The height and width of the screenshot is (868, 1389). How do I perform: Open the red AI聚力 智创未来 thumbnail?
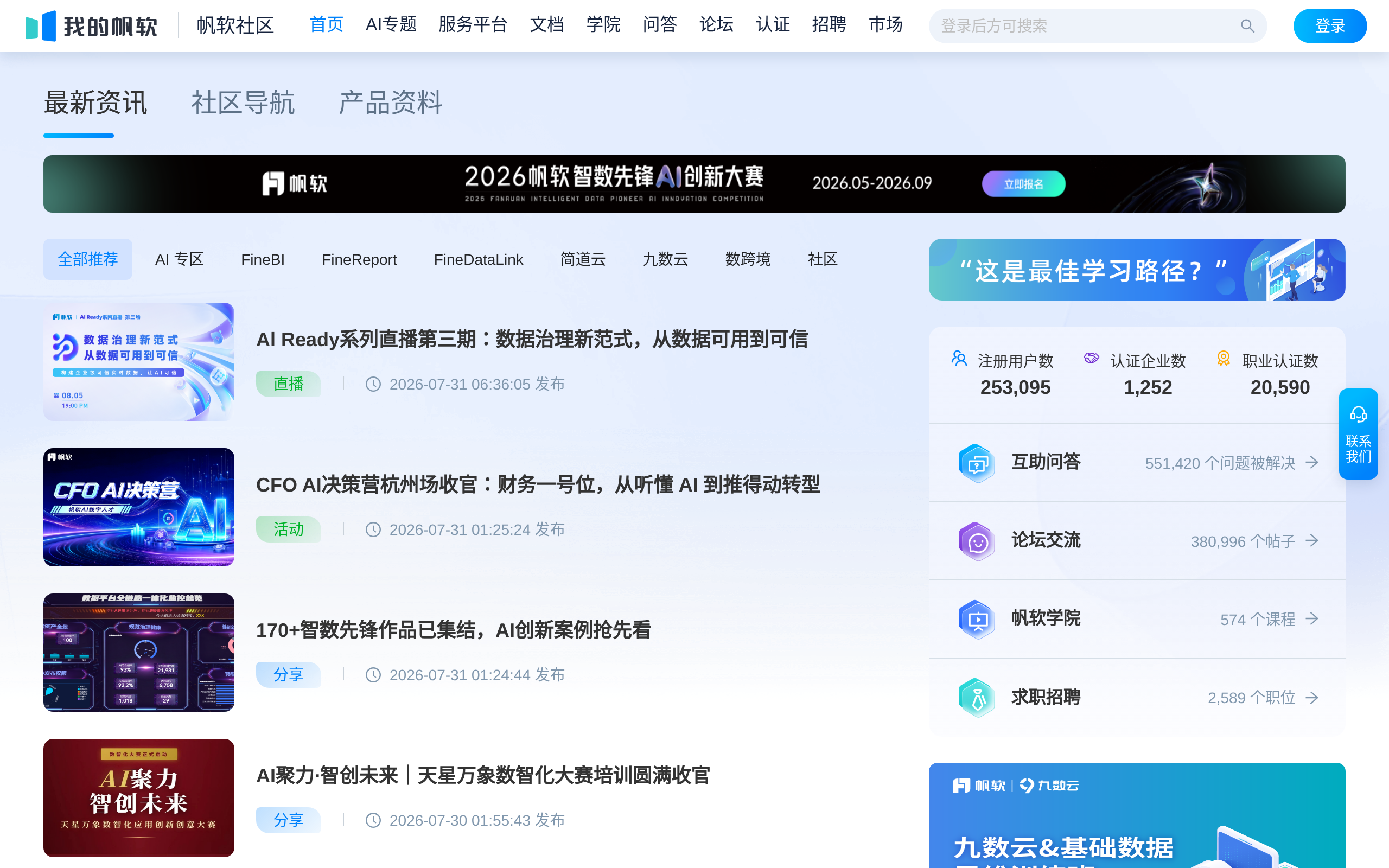point(139,797)
